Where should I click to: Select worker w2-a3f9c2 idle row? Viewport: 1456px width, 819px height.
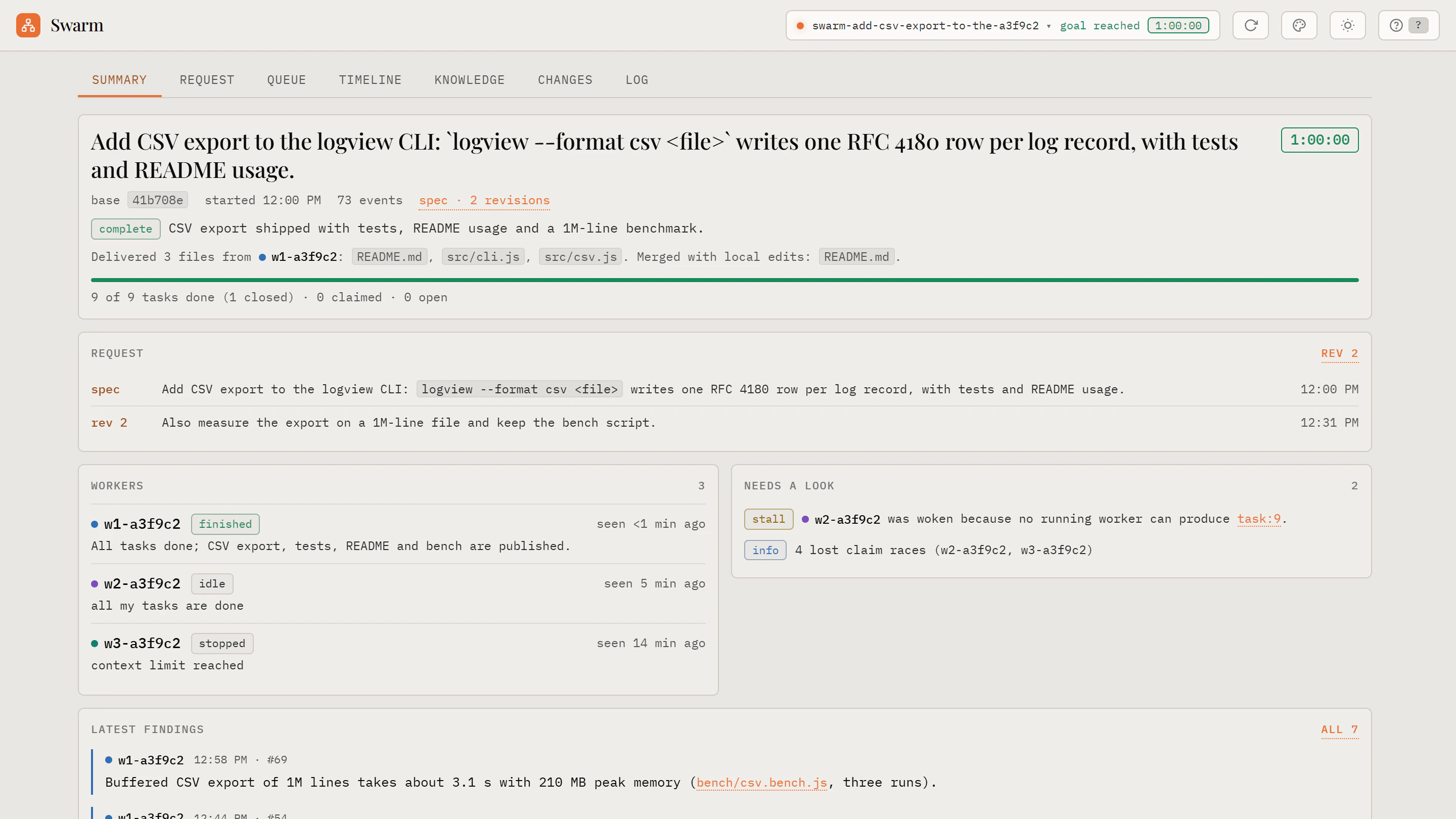398,594
